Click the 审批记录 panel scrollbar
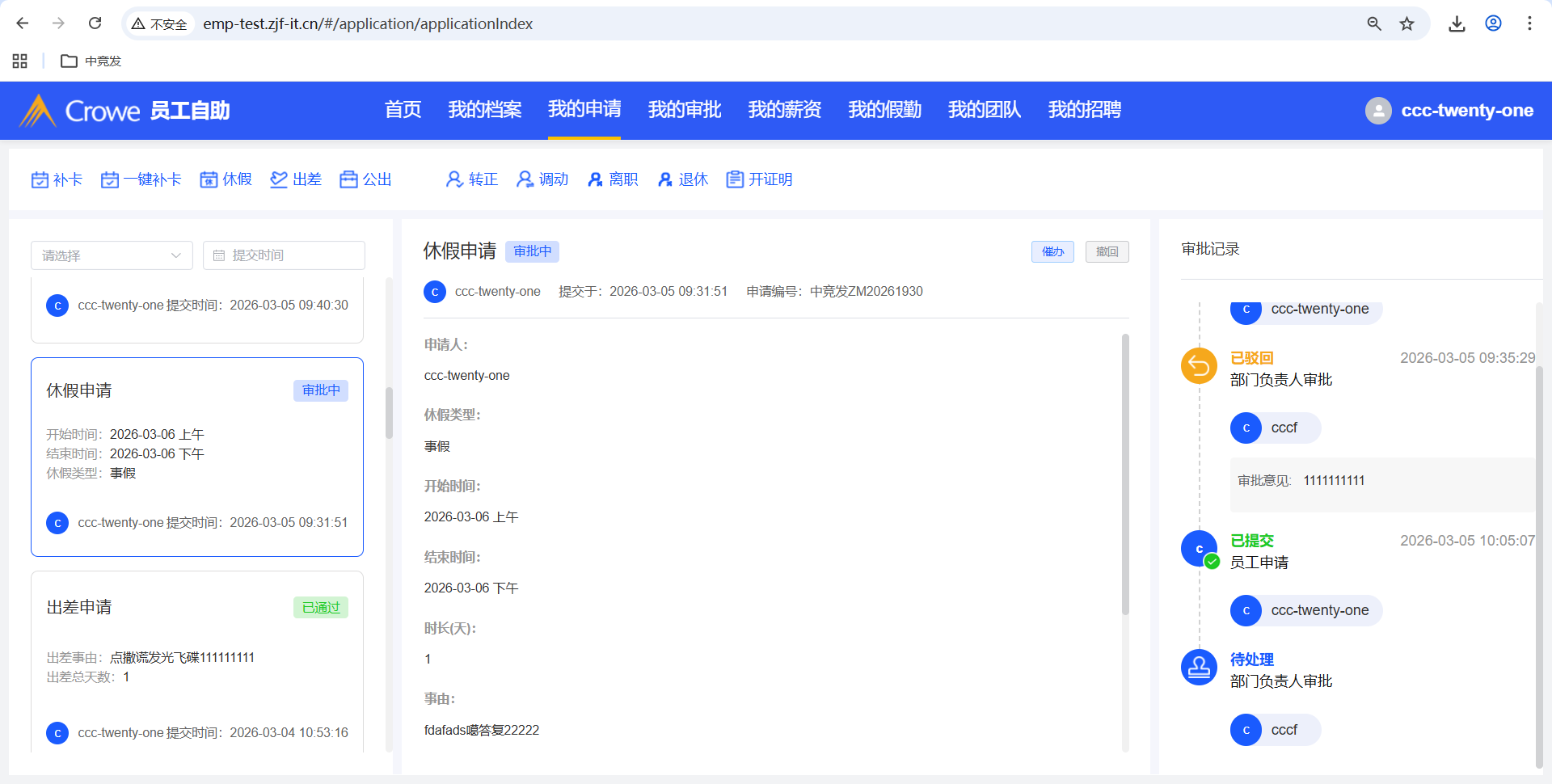 1539,566
